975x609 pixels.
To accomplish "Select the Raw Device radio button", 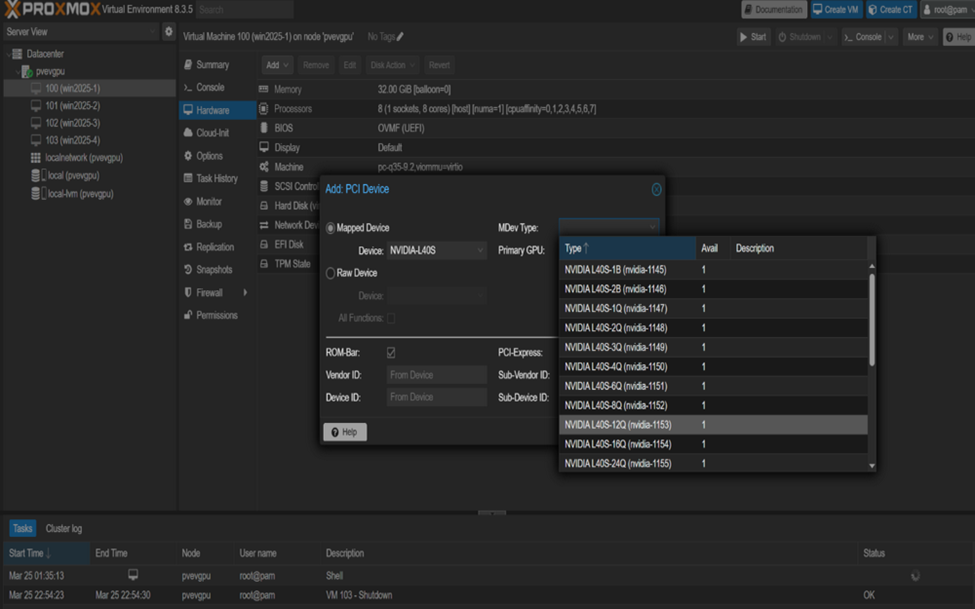I will (x=331, y=273).
